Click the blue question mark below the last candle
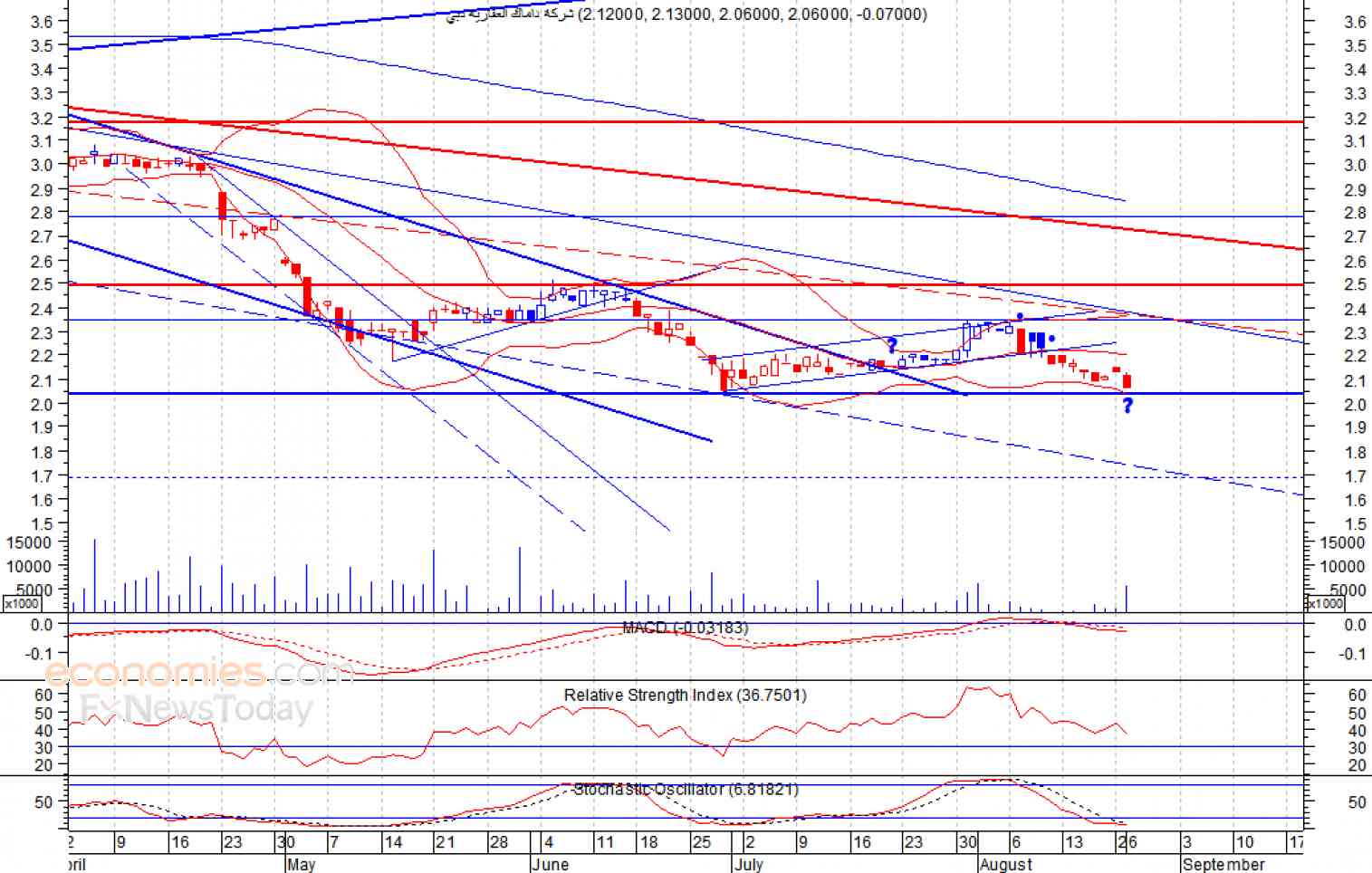Screen dimensions: 1372x873 click(1127, 406)
